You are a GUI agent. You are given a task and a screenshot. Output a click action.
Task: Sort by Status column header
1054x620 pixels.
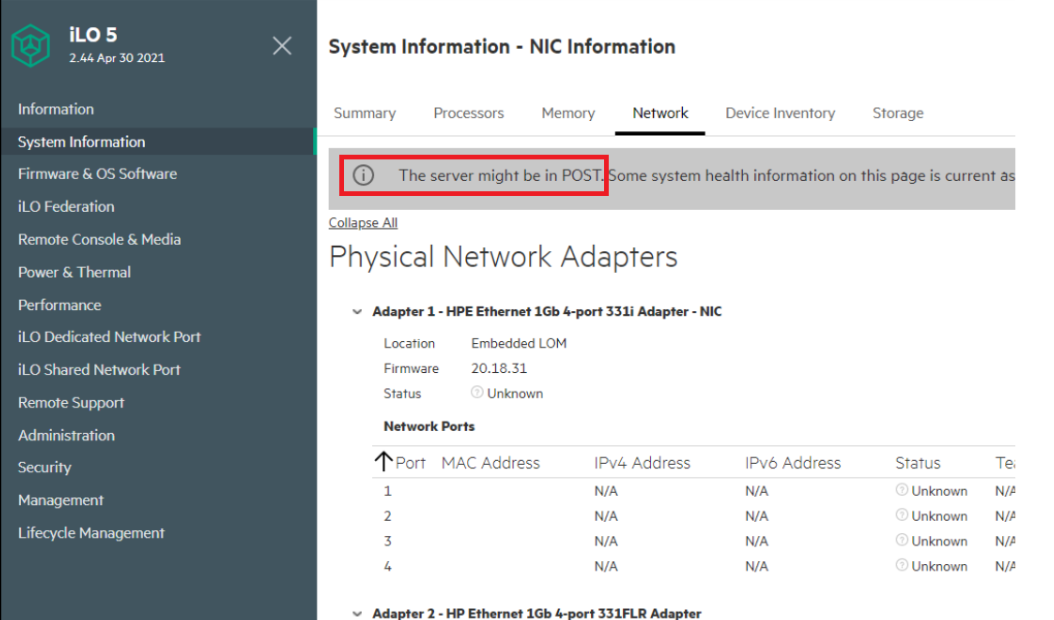tap(918, 463)
